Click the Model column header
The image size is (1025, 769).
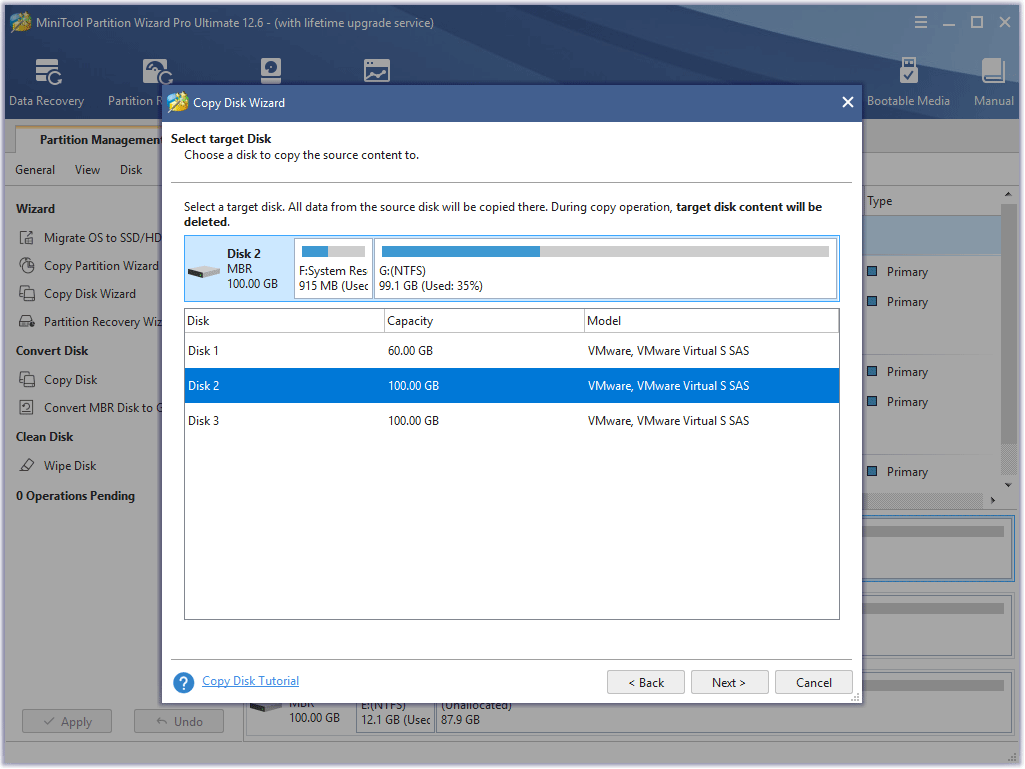click(711, 321)
